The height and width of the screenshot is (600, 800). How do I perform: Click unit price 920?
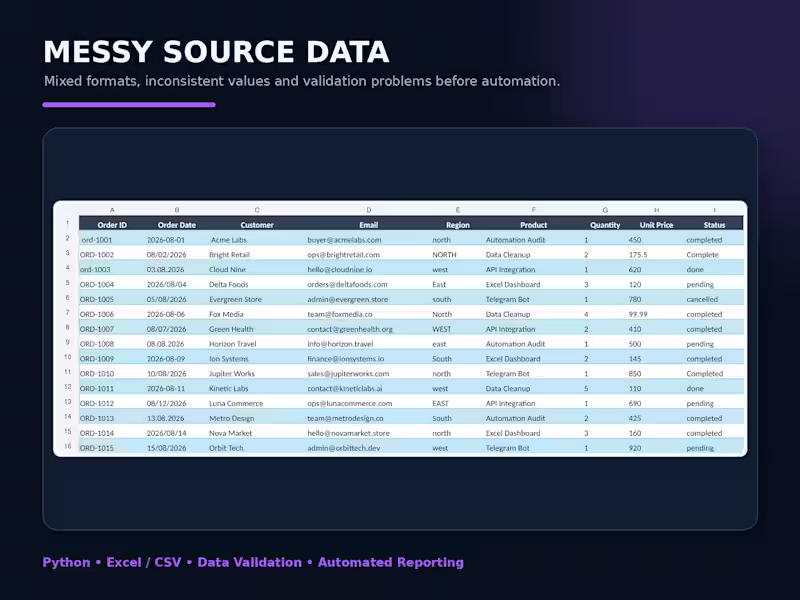point(635,447)
